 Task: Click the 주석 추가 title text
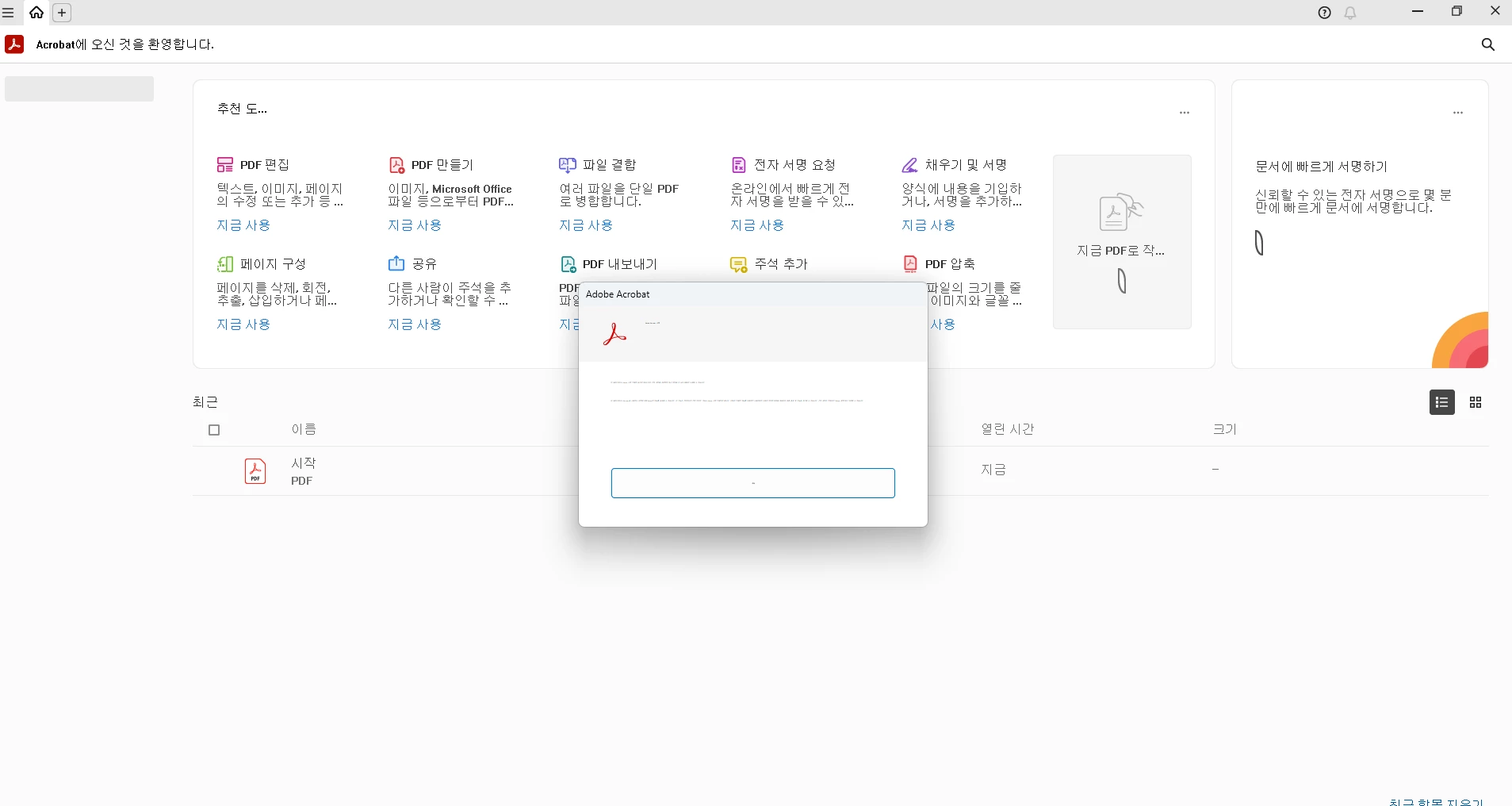pyautogui.click(x=781, y=264)
